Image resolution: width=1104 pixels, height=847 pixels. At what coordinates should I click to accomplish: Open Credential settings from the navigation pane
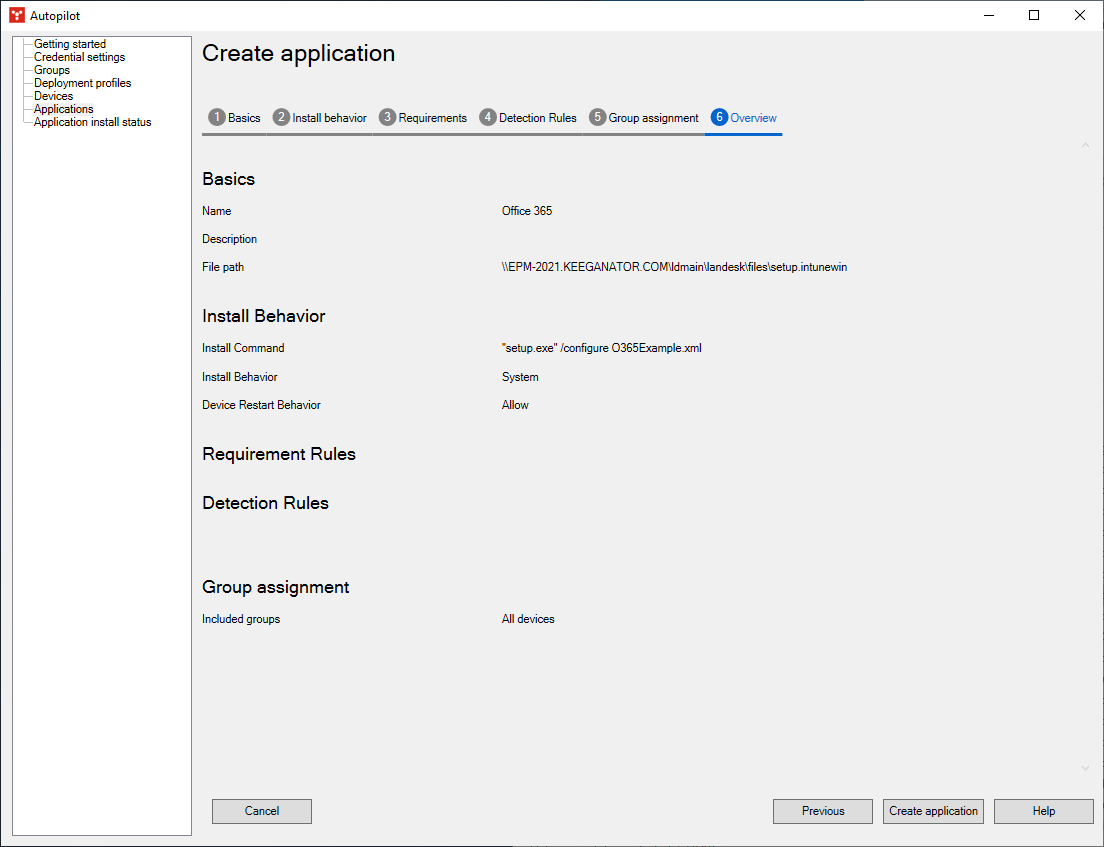(x=79, y=56)
